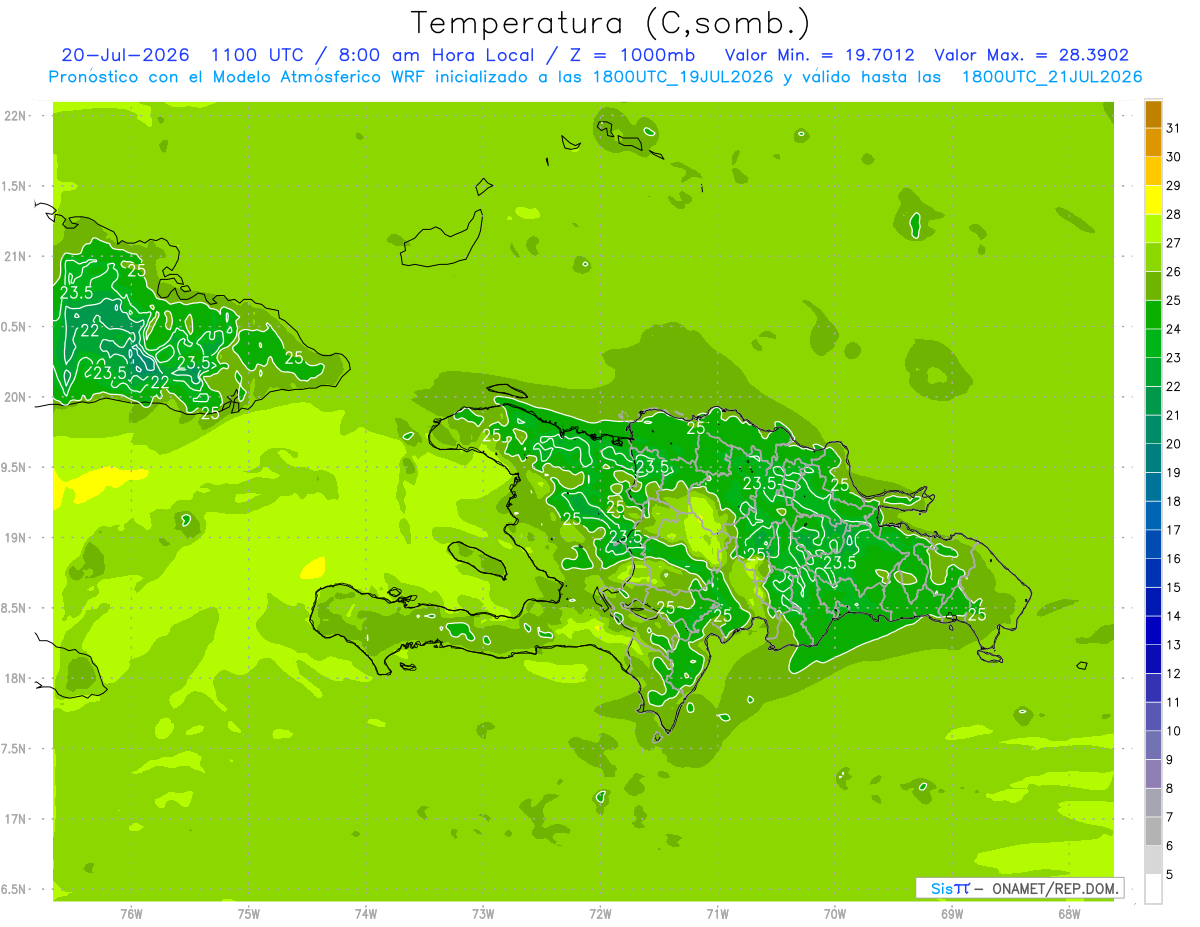Click the "71W" longitude axis label
Viewport: 1200px width, 927px height.
pyautogui.click(x=717, y=914)
